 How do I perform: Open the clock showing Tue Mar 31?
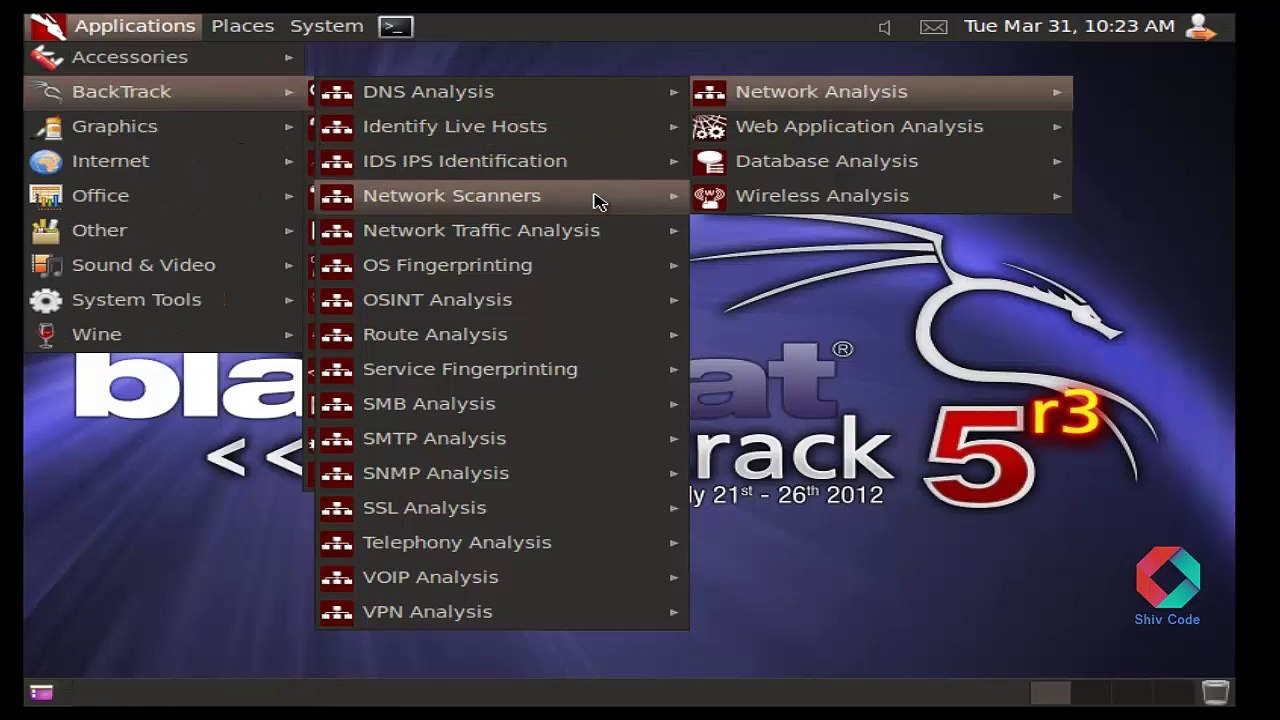[1069, 26]
